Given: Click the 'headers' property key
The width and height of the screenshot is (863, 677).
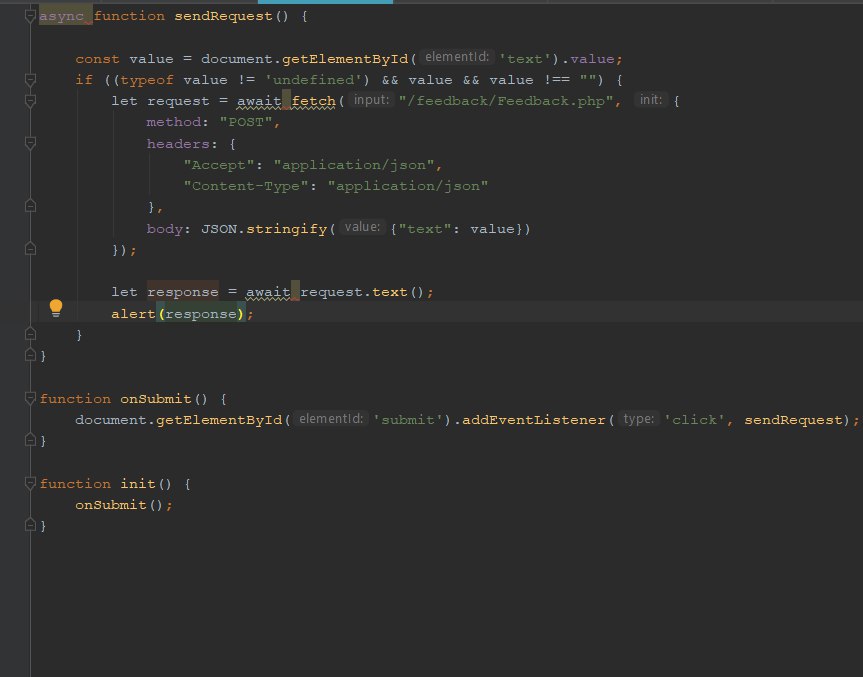Looking at the screenshot, I should 178,144.
